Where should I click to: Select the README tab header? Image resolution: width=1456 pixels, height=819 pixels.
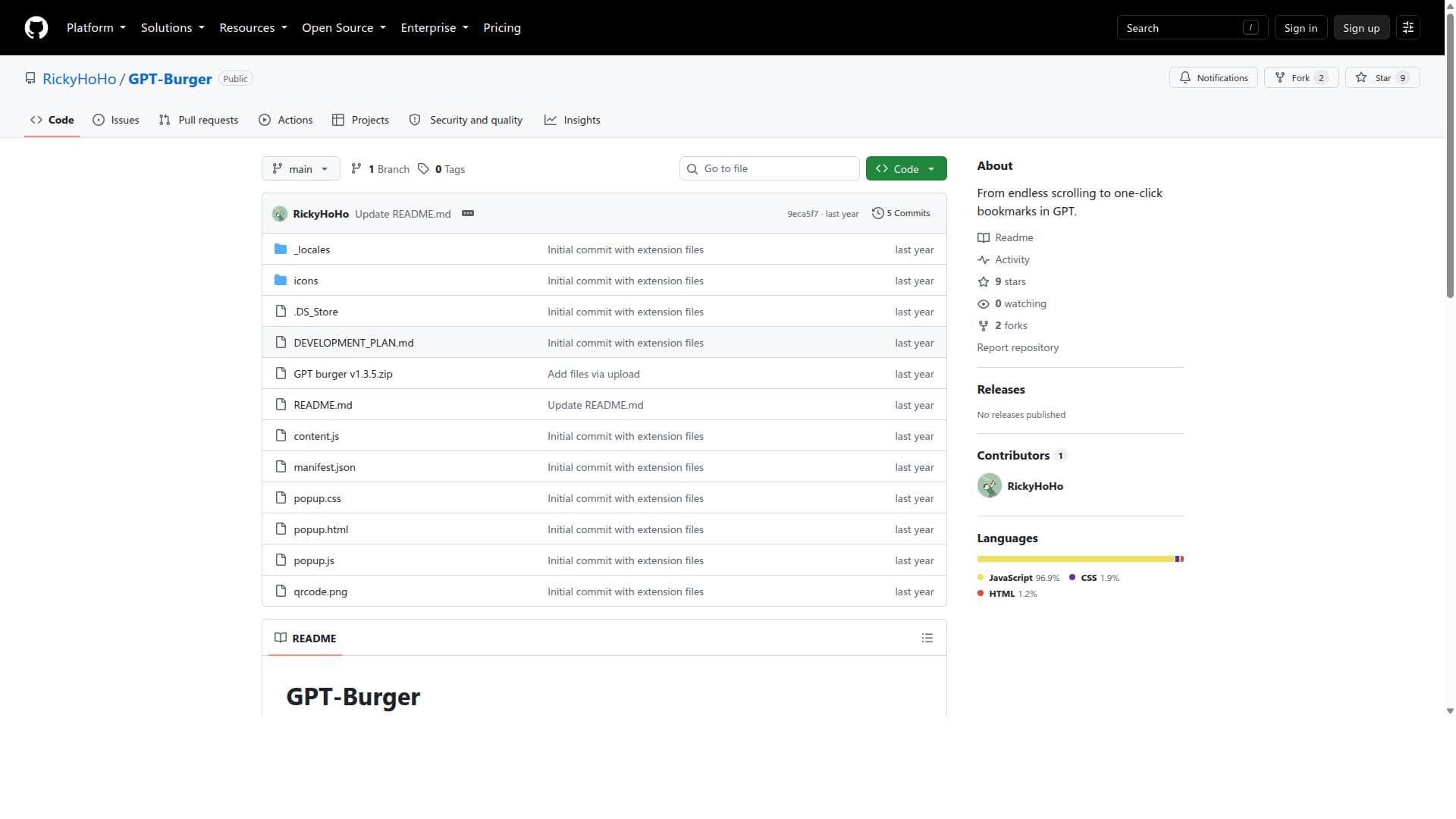tap(306, 639)
